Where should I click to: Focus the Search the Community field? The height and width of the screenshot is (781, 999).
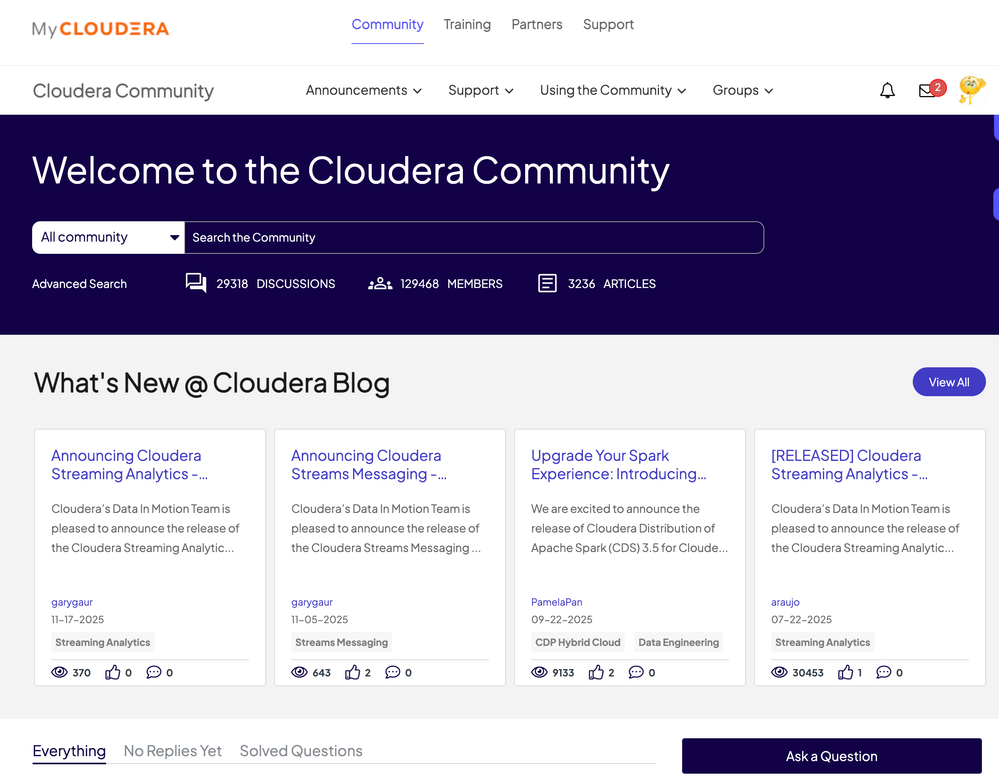click(x=474, y=238)
